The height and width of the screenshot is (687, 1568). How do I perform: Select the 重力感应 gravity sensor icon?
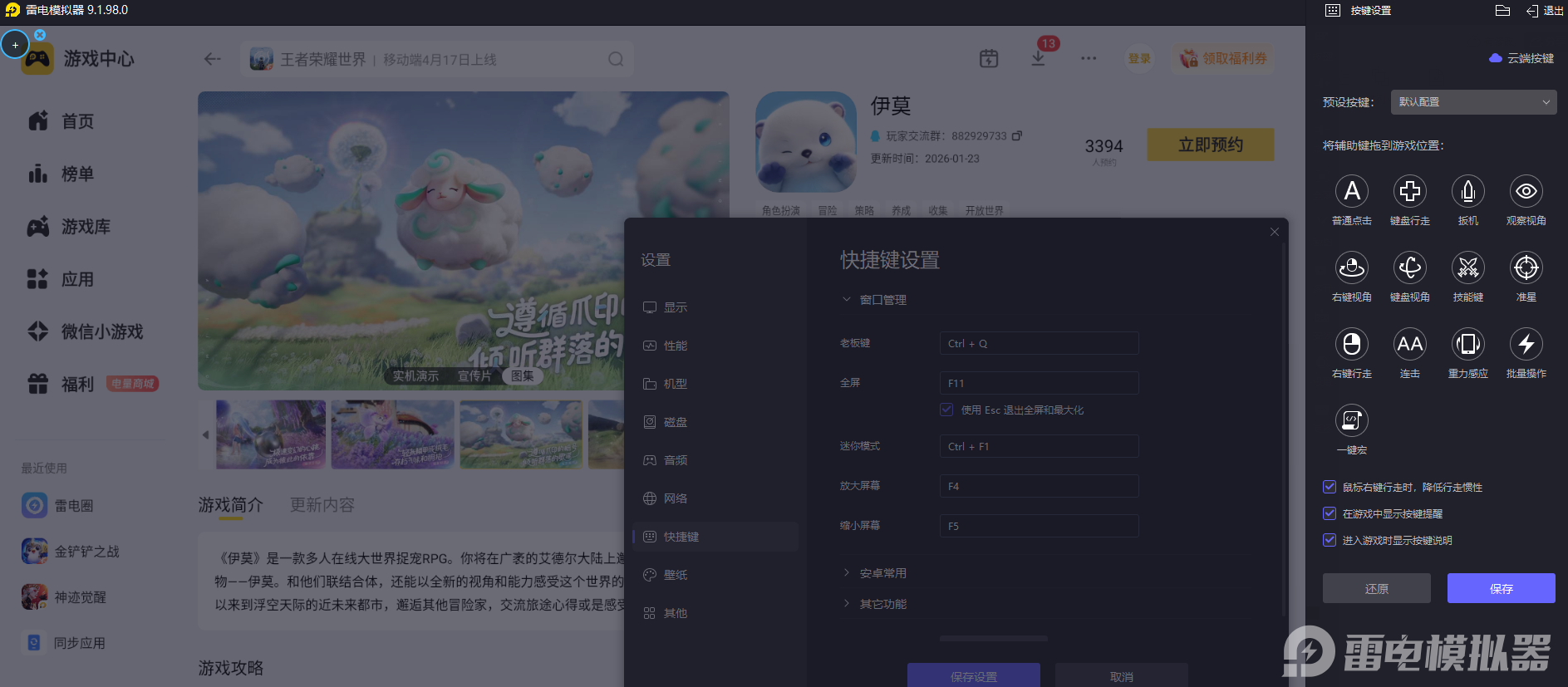1468,344
